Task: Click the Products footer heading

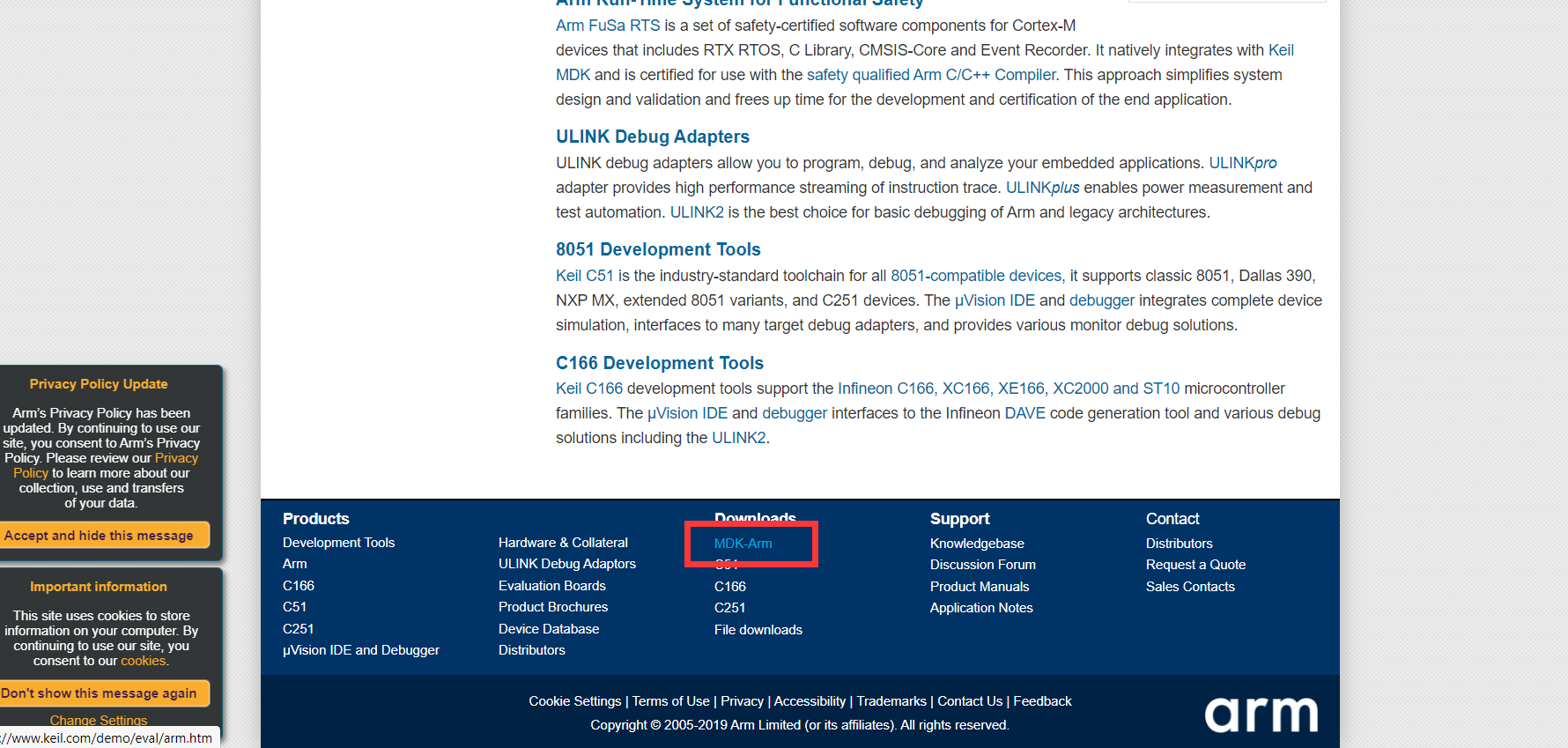Action: [x=315, y=519]
